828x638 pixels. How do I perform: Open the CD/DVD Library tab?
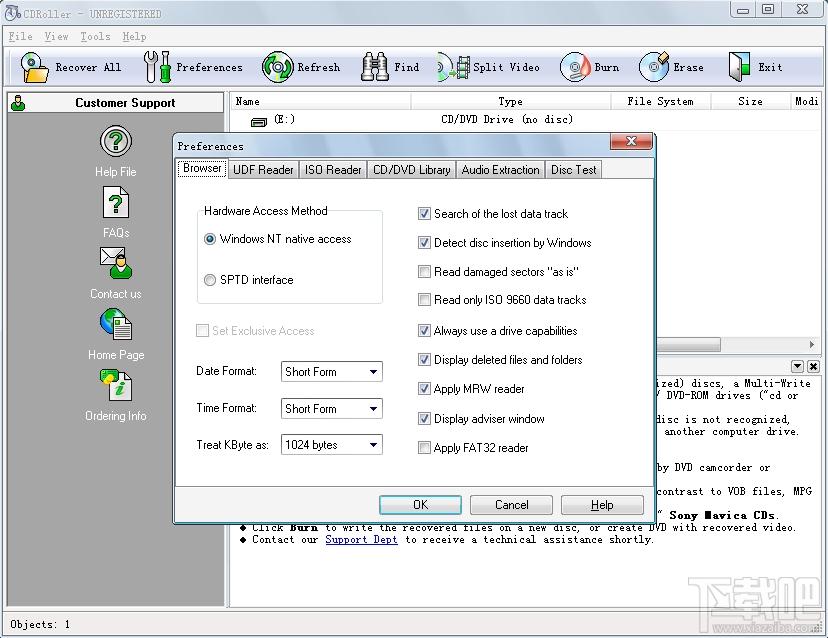(411, 170)
